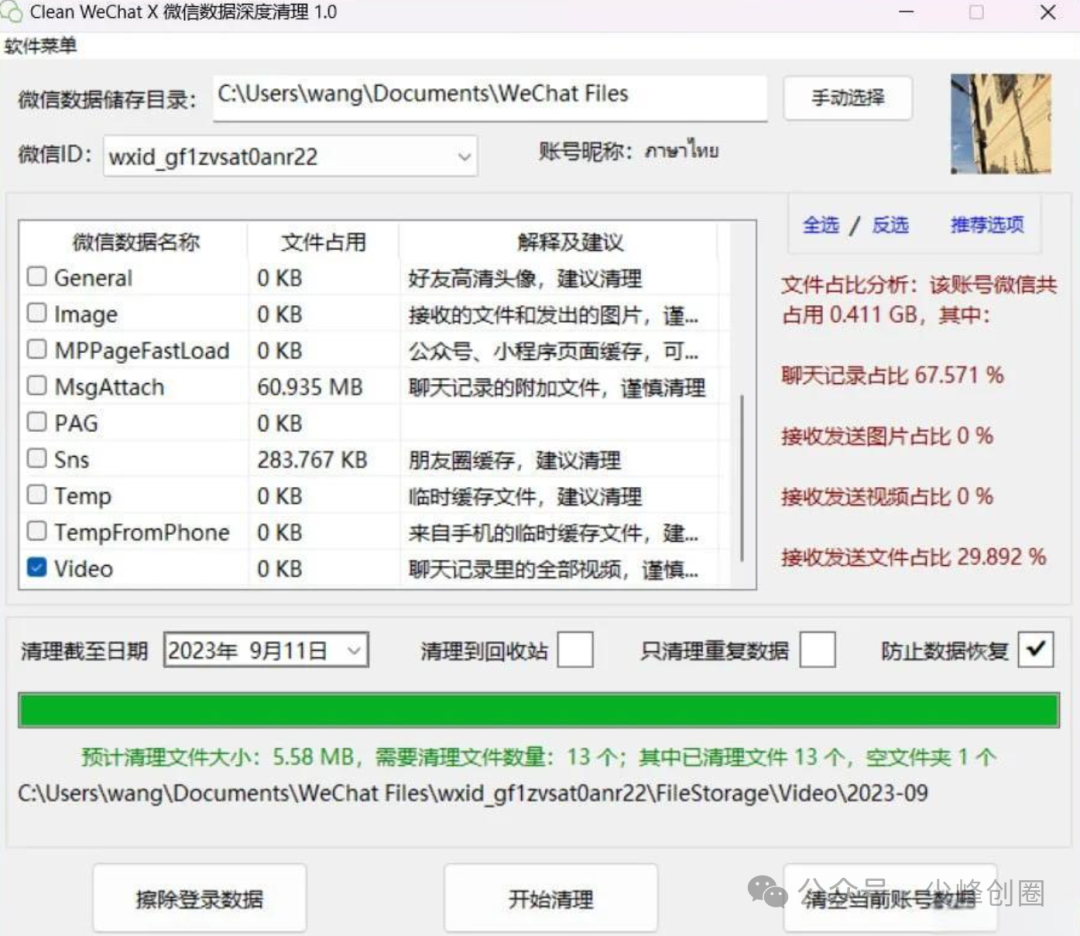The height and width of the screenshot is (936, 1080).
Task: Click the 擦除登录数据 button
Action: 199,899
